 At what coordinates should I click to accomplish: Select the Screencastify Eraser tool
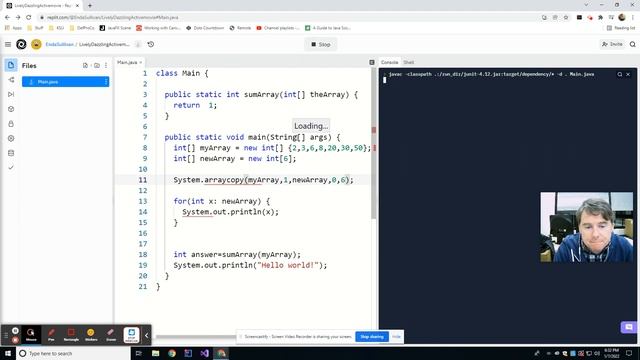click(x=111, y=334)
